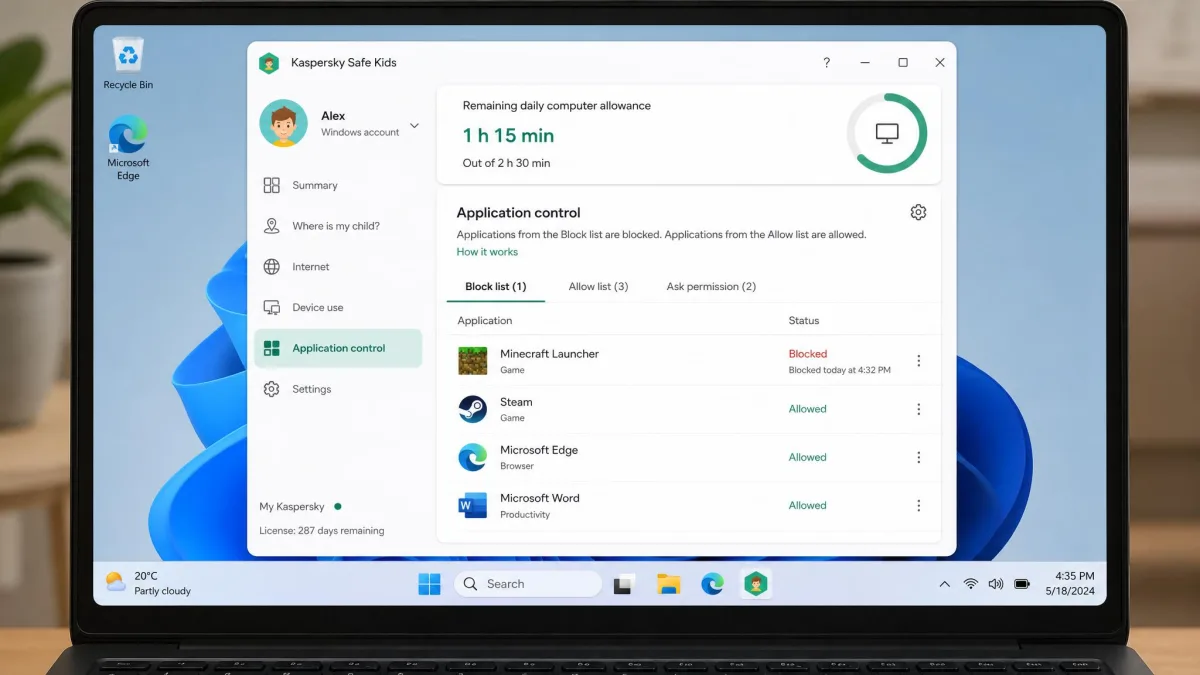Viewport: 1200px width, 675px height.
Task: Minimize the Kaspersky Safe Kids window
Action: click(865, 62)
